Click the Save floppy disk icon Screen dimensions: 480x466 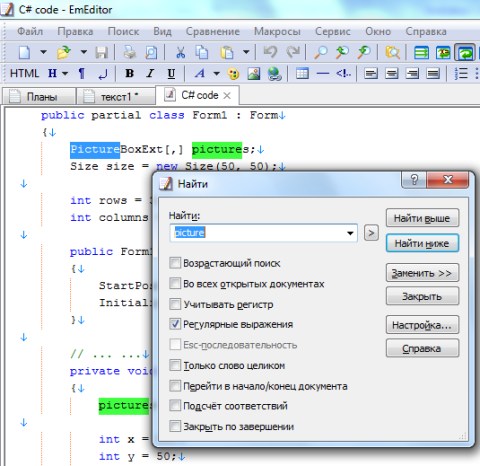(x=101, y=52)
